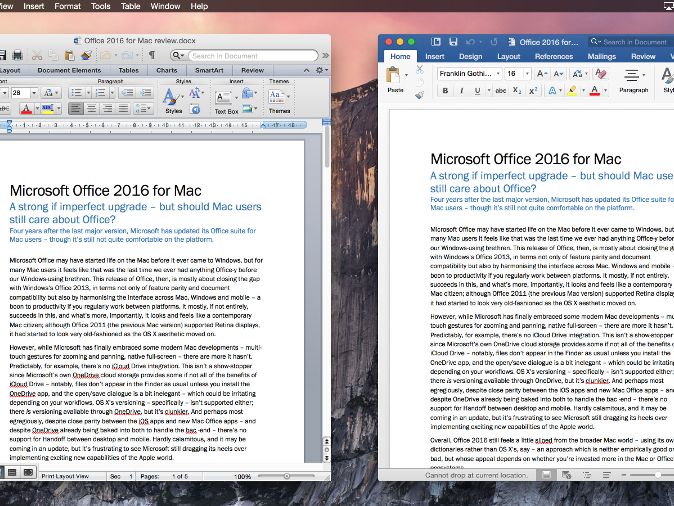The image size is (674, 506).
Task: Select the Home tab in Word 2016
Action: coord(400,56)
